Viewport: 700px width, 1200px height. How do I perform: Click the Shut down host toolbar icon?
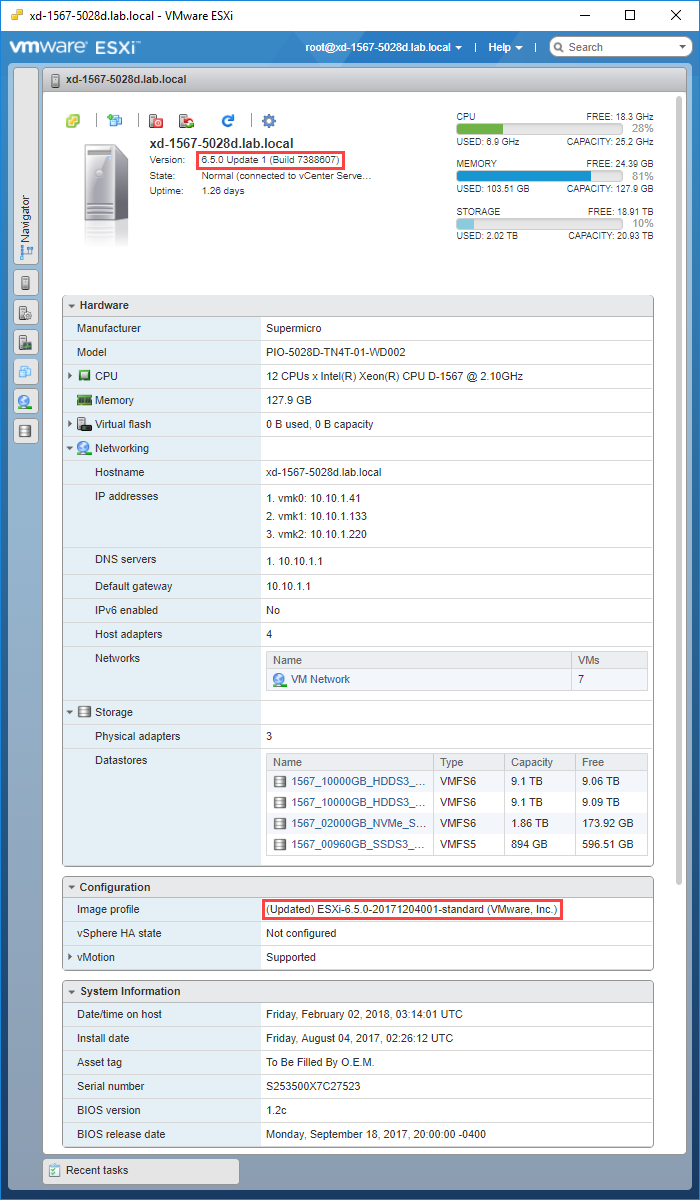[x=156, y=121]
